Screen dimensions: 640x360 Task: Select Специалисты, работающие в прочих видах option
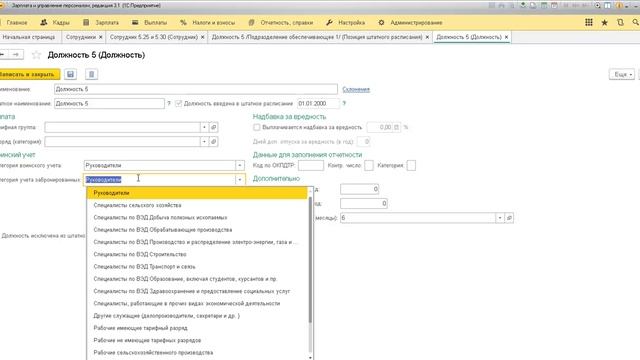(197, 303)
